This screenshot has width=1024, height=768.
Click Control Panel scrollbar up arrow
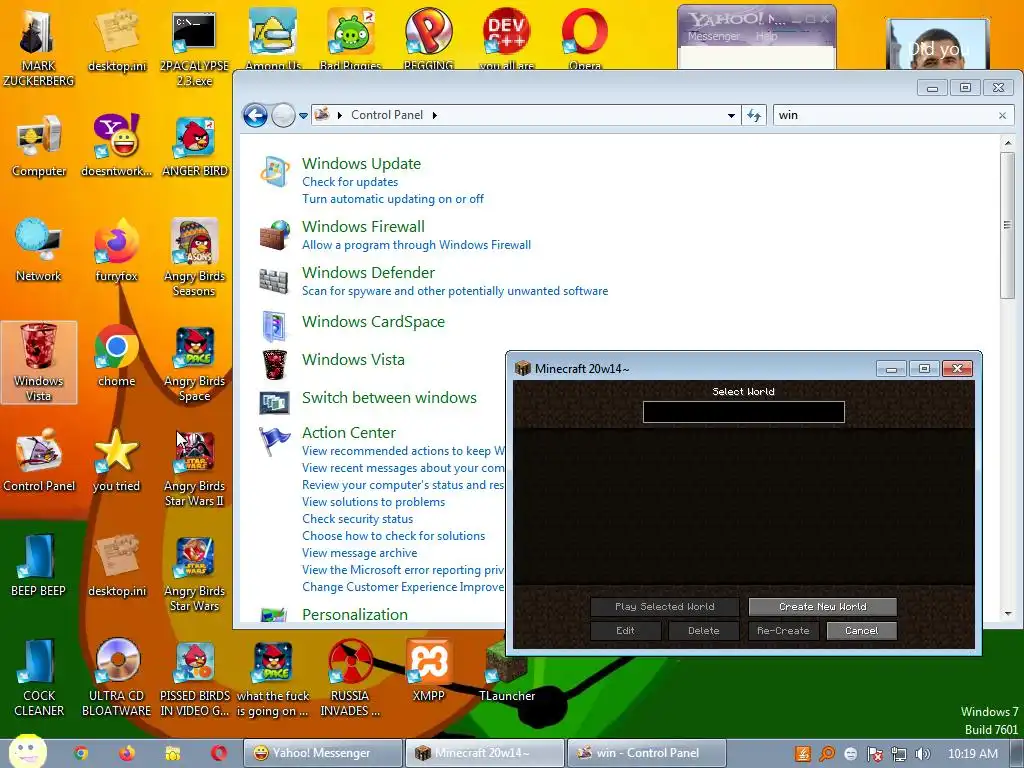coord(1008,142)
